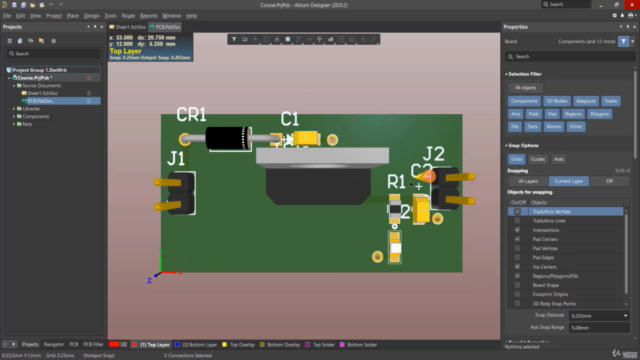Click the save icon in title bar

pyautogui.click(x=14, y=5)
